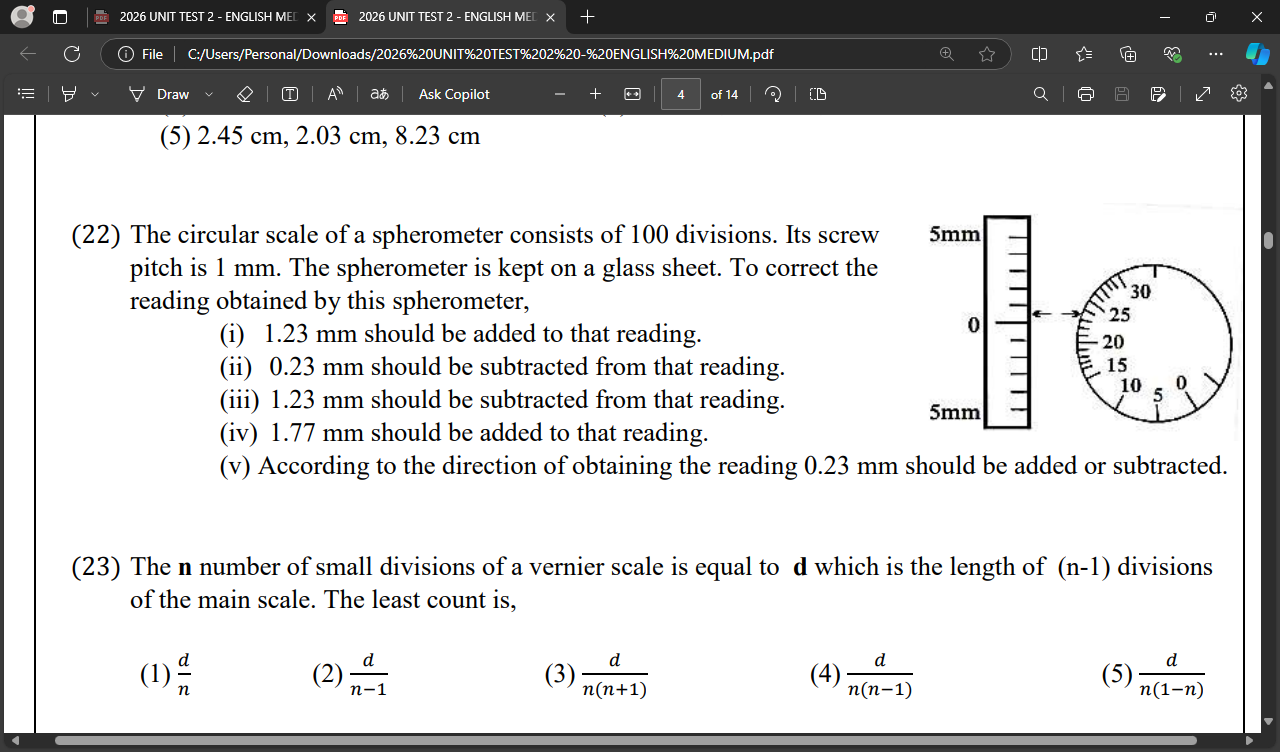Switch to the first 2026 UNIT TEST 2 tab
The height and width of the screenshot is (752, 1280).
click(x=204, y=17)
